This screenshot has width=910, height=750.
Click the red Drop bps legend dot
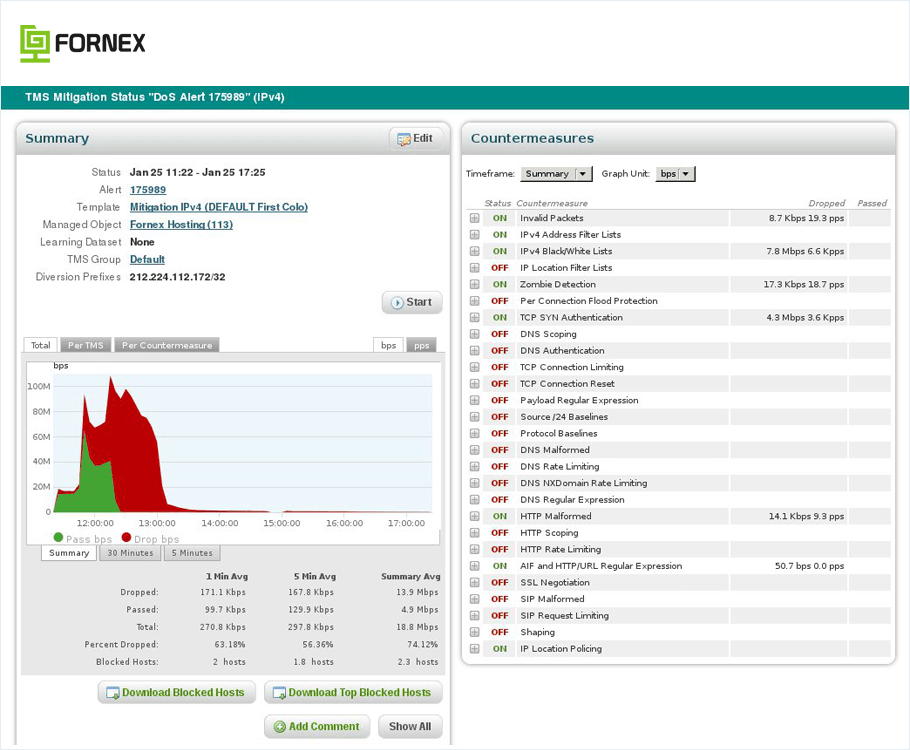pyautogui.click(x=126, y=538)
